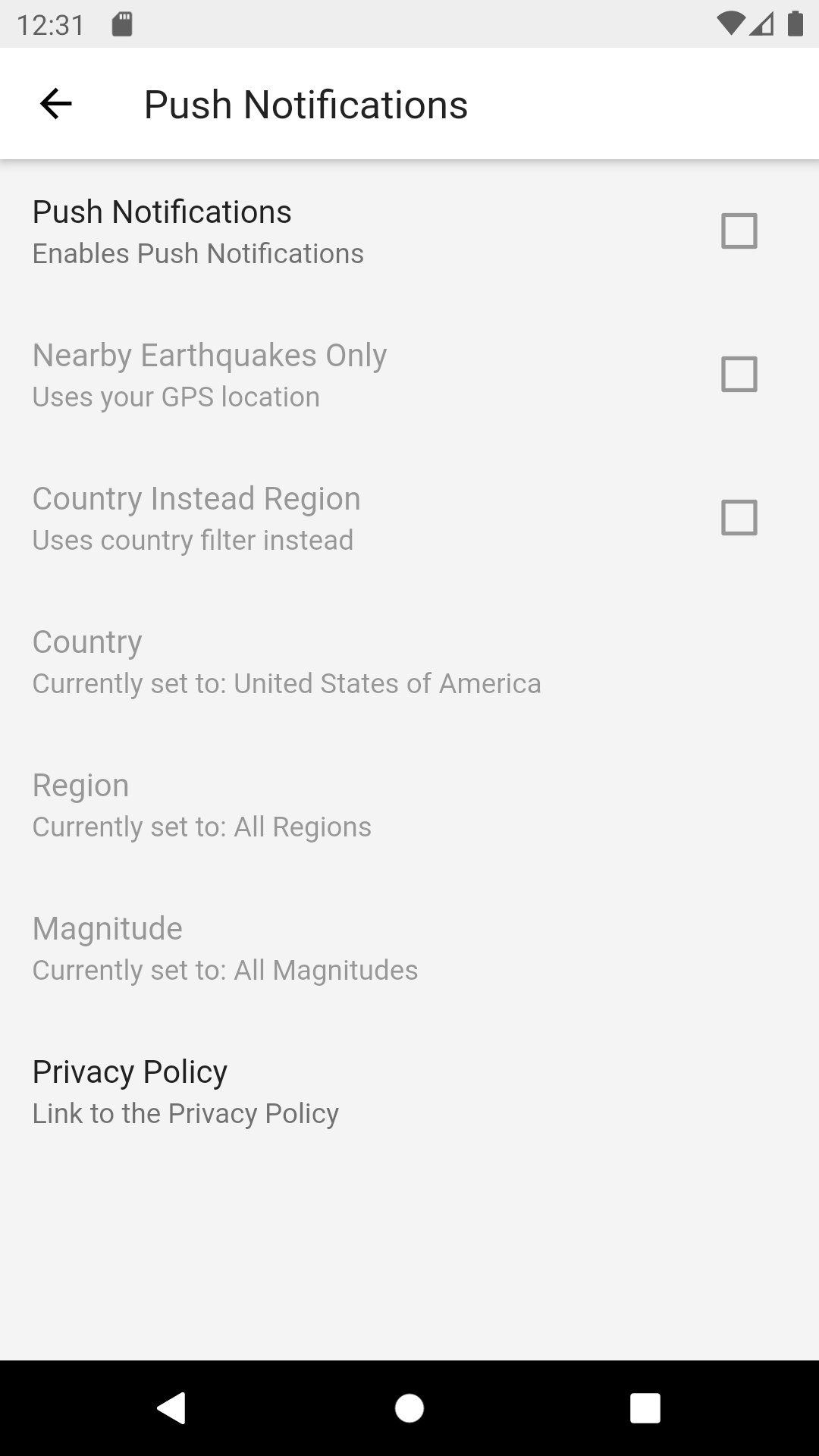The height and width of the screenshot is (1456, 819).
Task: Open the Country selection setting
Action: tap(287, 661)
